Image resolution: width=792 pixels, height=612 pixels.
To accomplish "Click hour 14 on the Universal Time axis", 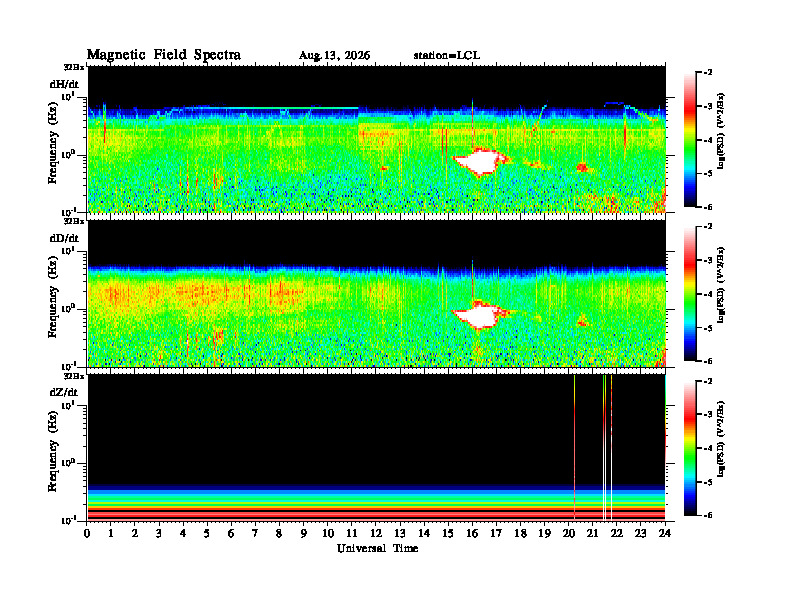I will click(424, 533).
